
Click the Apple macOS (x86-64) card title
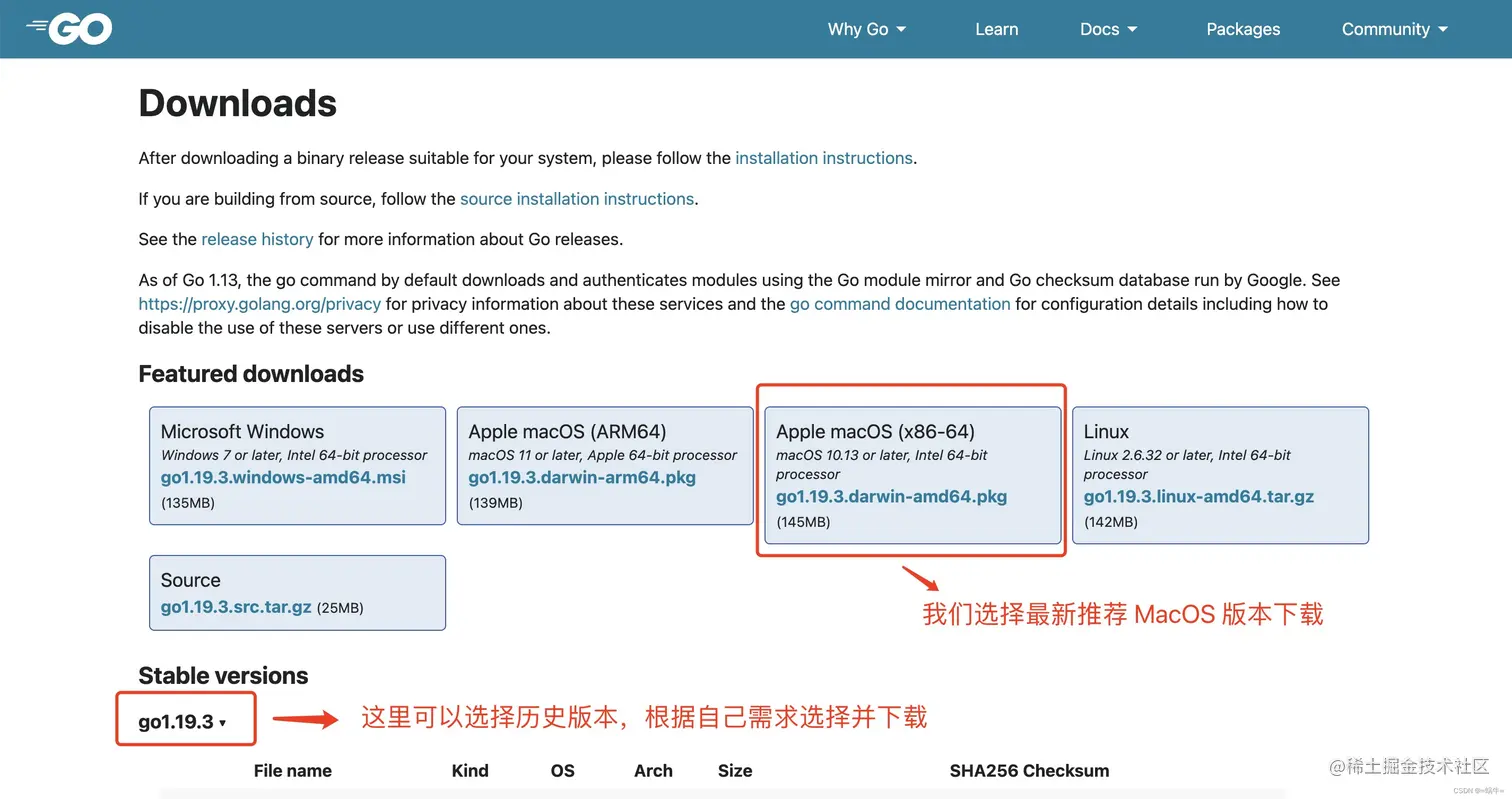875,432
